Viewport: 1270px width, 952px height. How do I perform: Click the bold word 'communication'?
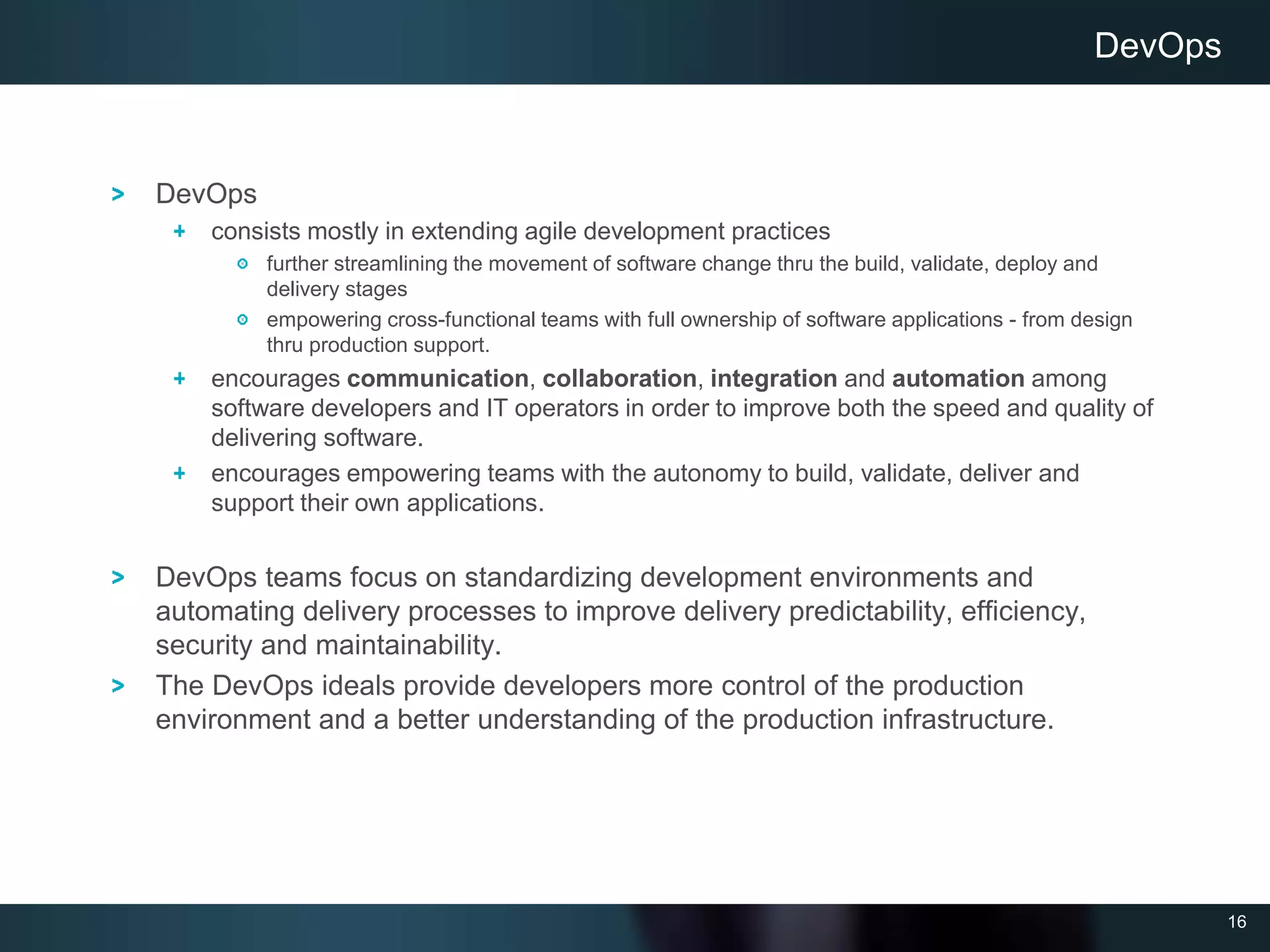pos(438,379)
